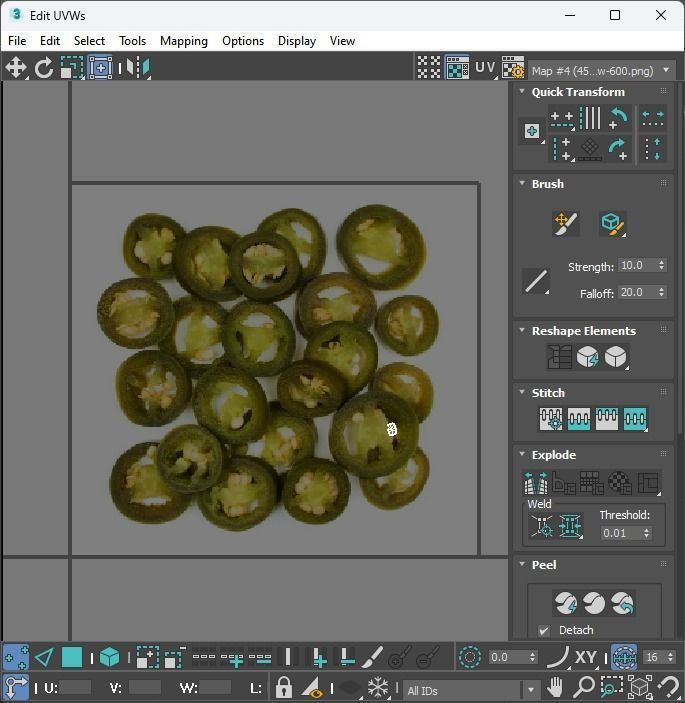Toggle the Detach checkbox
This screenshot has height=703, width=685.
click(544, 630)
